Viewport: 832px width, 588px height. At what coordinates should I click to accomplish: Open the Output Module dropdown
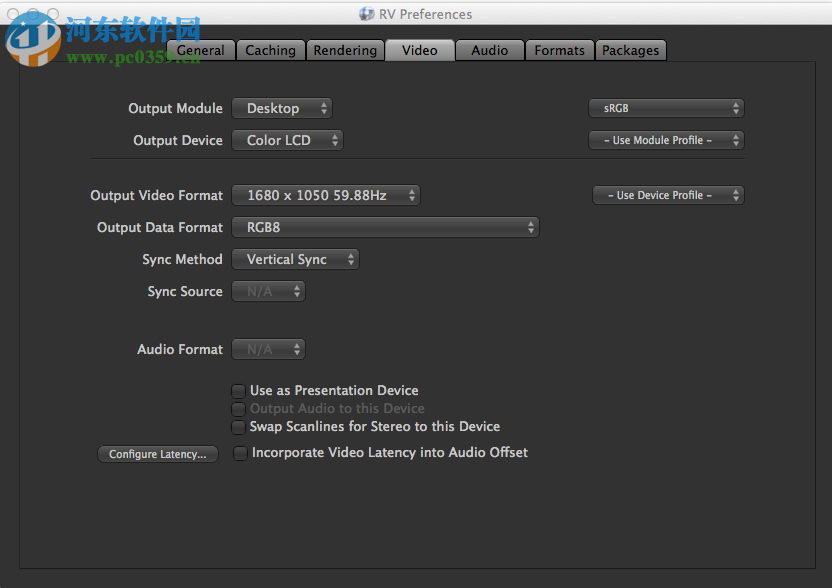coord(282,108)
